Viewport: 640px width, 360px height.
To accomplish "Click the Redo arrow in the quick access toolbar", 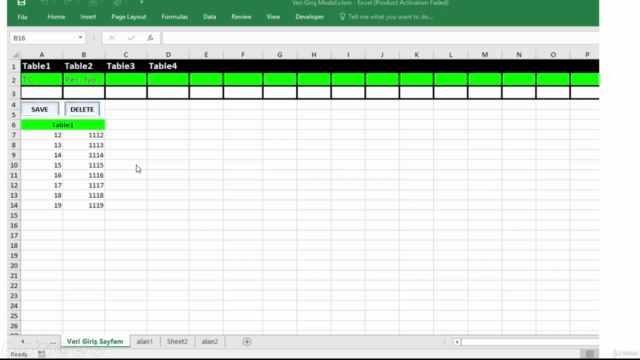I will (67, 2).
